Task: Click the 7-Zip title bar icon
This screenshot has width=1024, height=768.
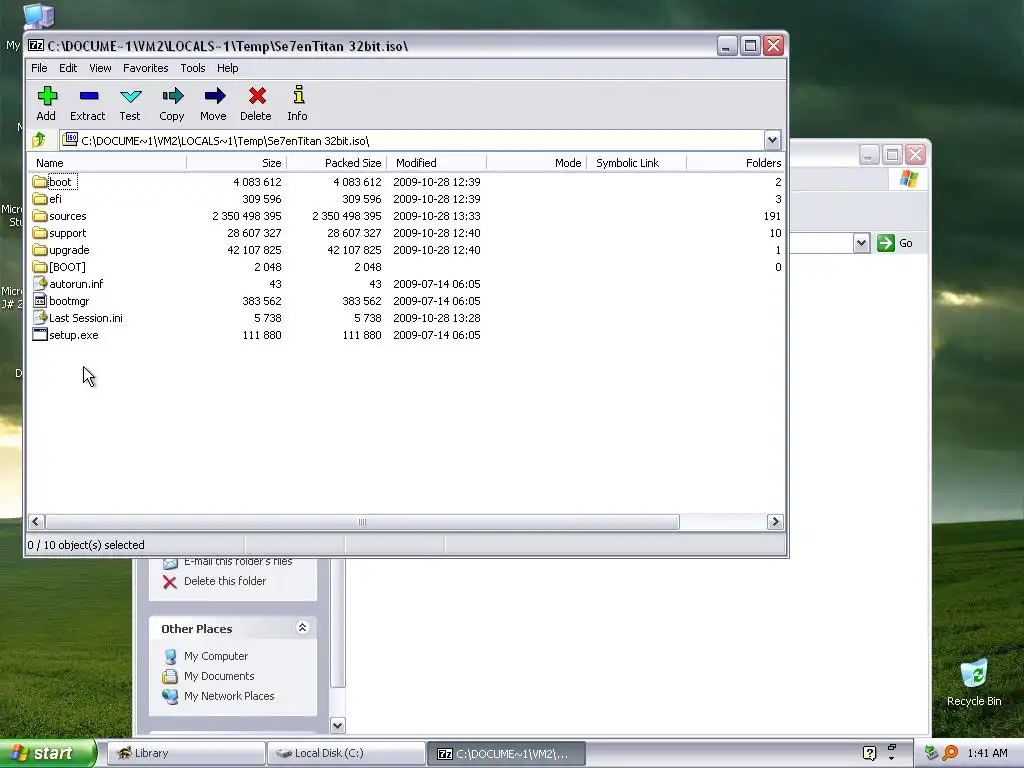Action: point(36,46)
